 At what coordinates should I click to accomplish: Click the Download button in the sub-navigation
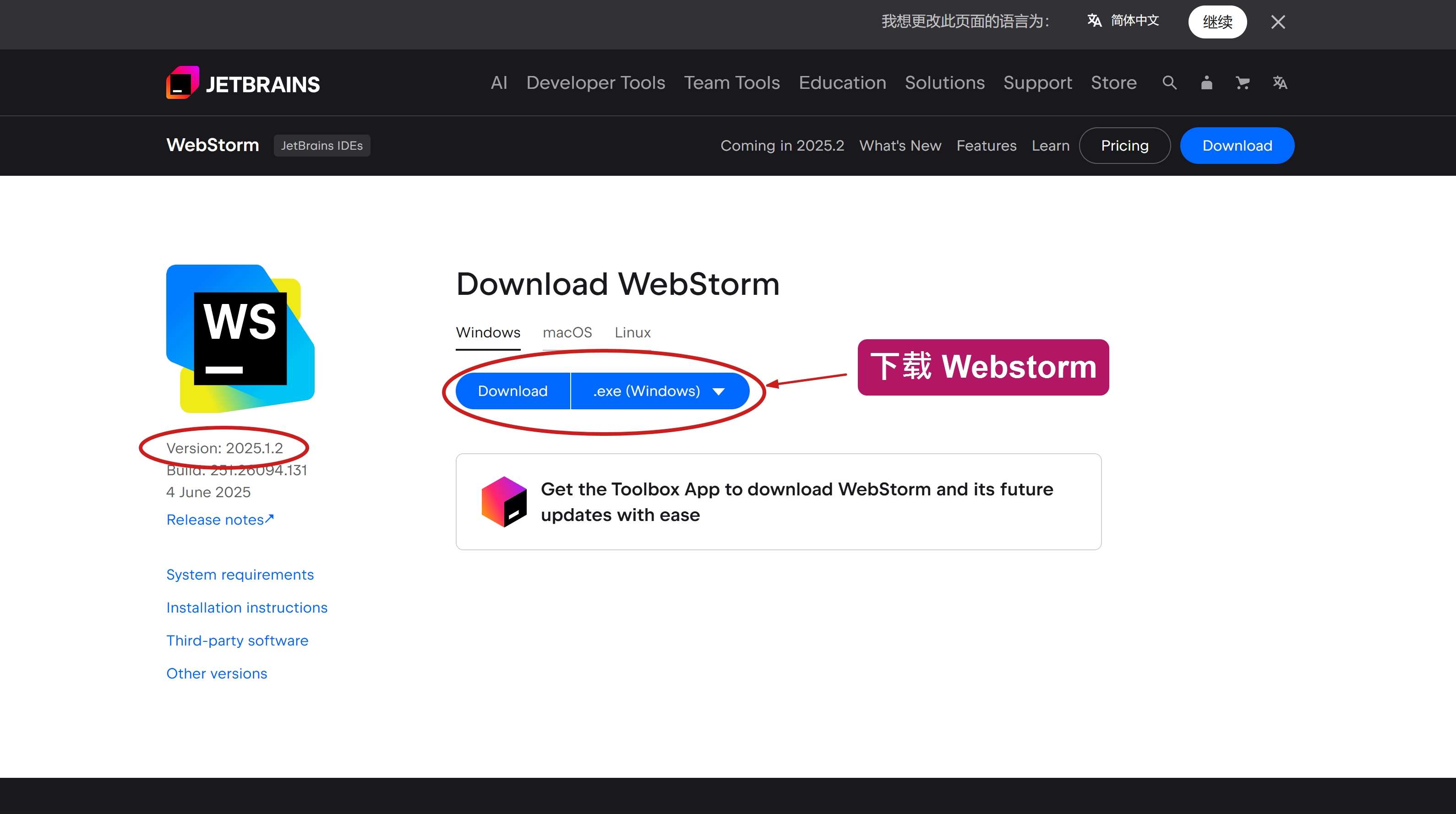tap(1237, 146)
